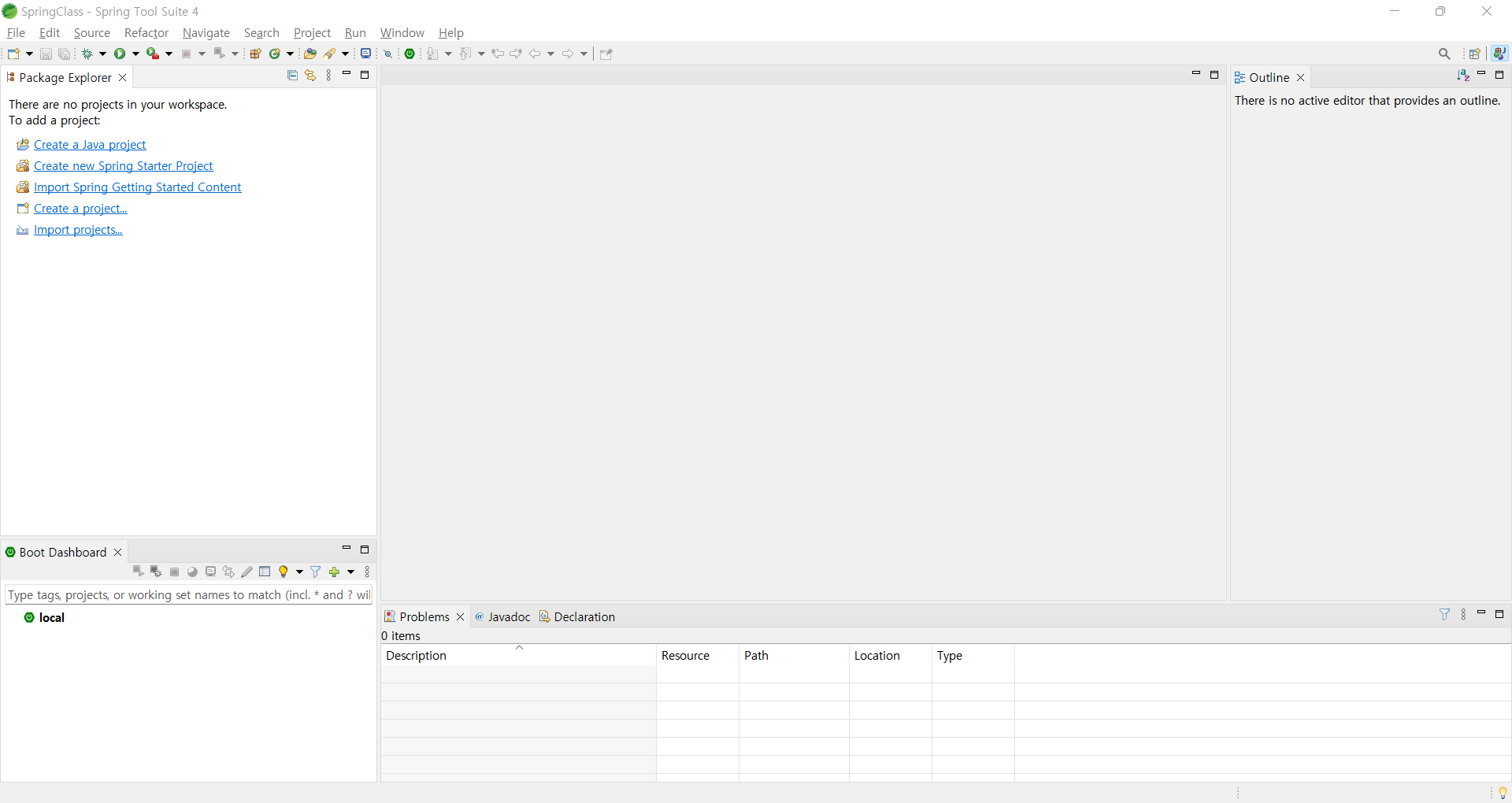Click the Open Type folder icon

pos(310,54)
